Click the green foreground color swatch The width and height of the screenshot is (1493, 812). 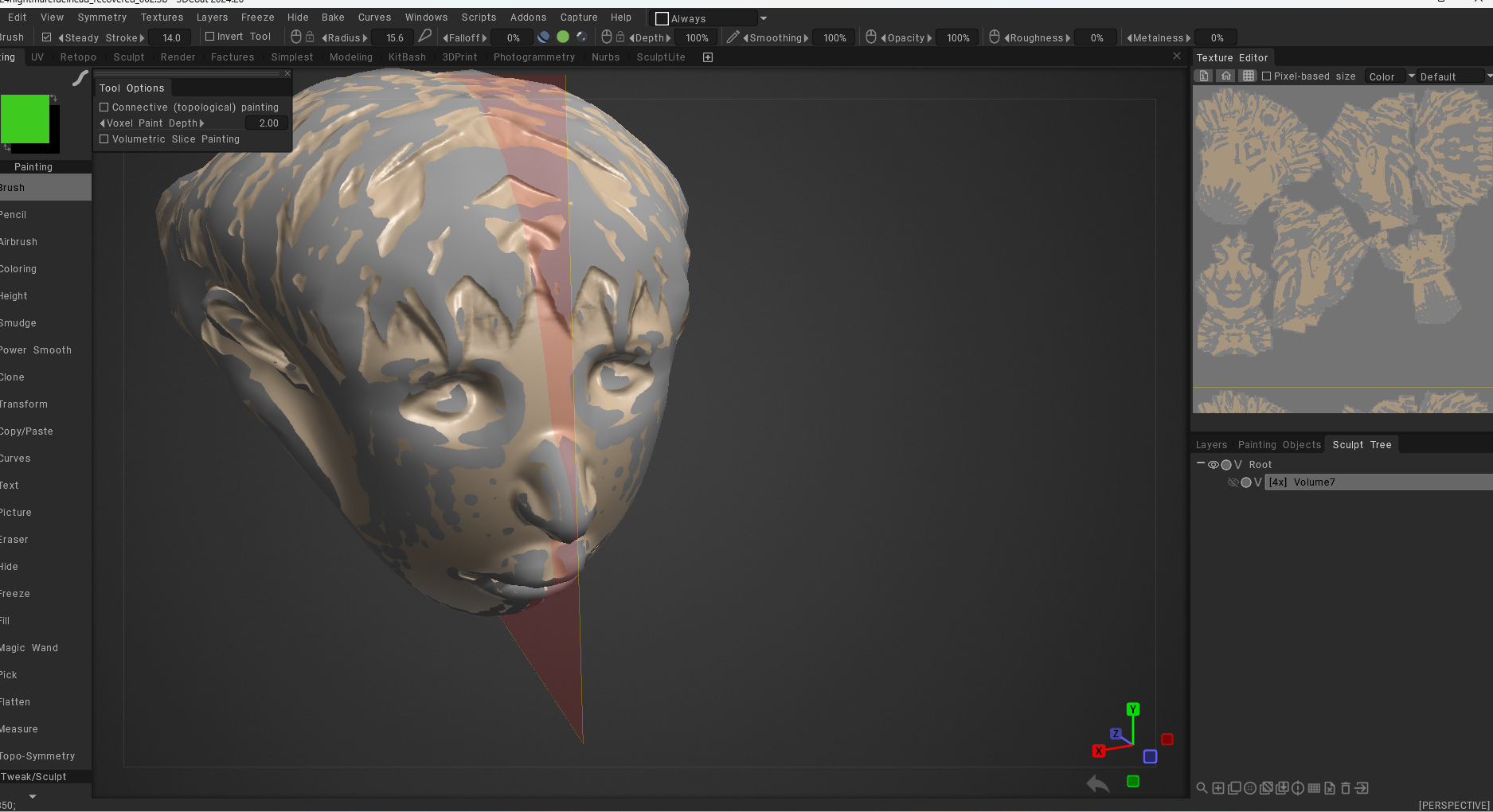click(x=25, y=119)
